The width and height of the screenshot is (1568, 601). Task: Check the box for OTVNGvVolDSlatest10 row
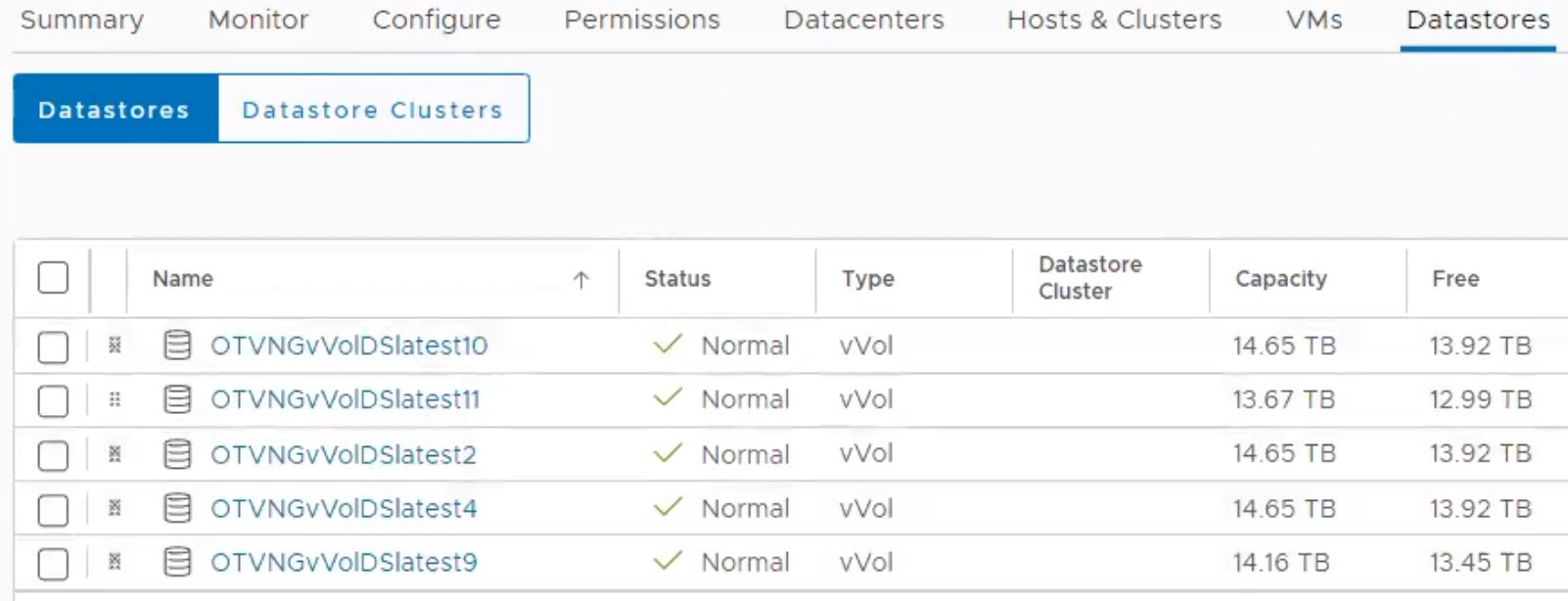click(53, 347)
